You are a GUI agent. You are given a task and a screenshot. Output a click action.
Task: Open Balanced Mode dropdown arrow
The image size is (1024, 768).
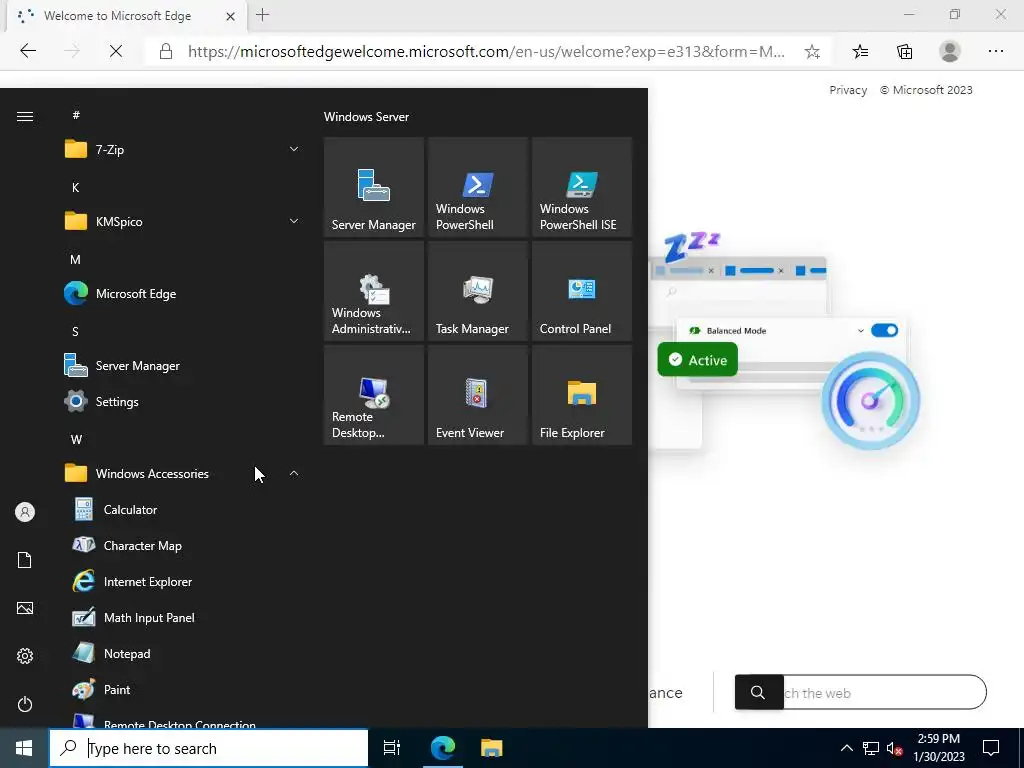click(x=861, y=330)
